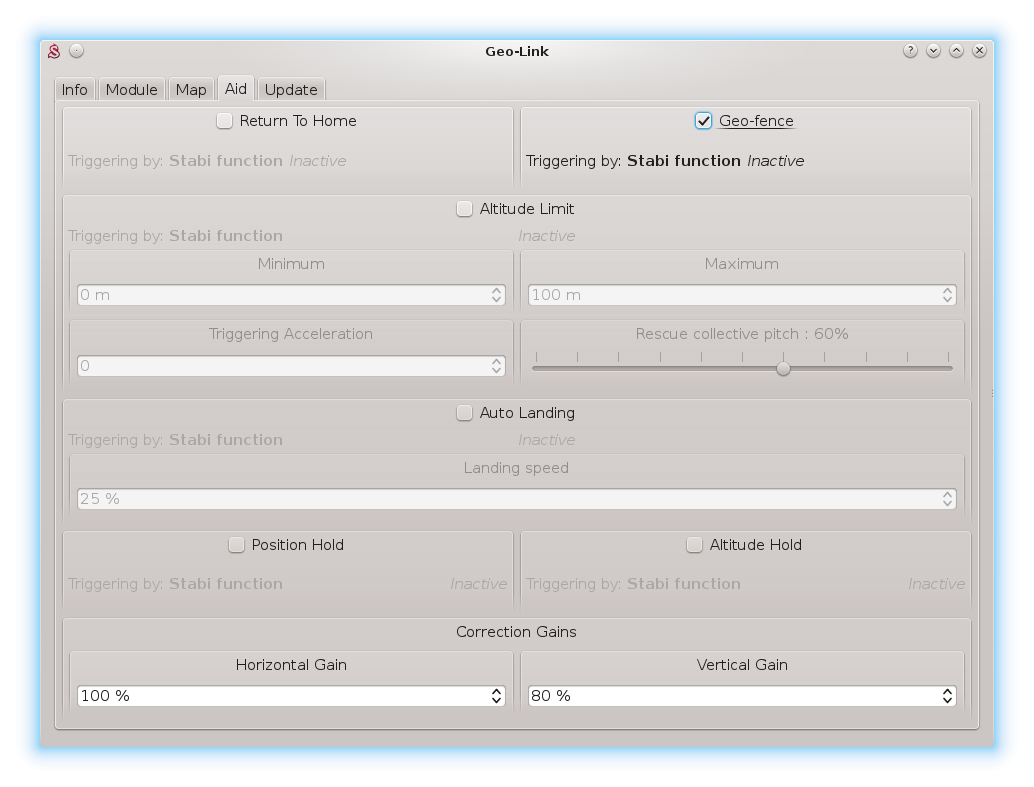Go to the Update tab
The height and width of the screenshot is (787, 1034).
click(x=291, y=90)
